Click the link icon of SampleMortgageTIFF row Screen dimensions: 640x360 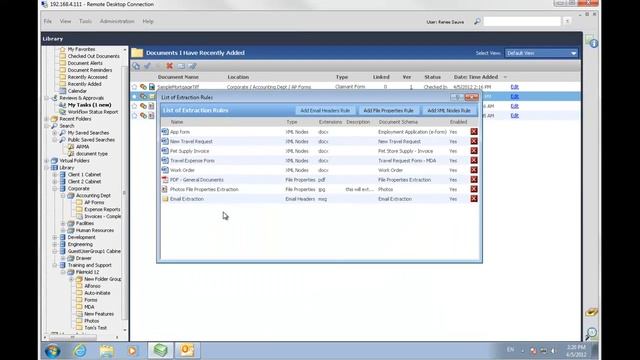click(x=143, y=87)
